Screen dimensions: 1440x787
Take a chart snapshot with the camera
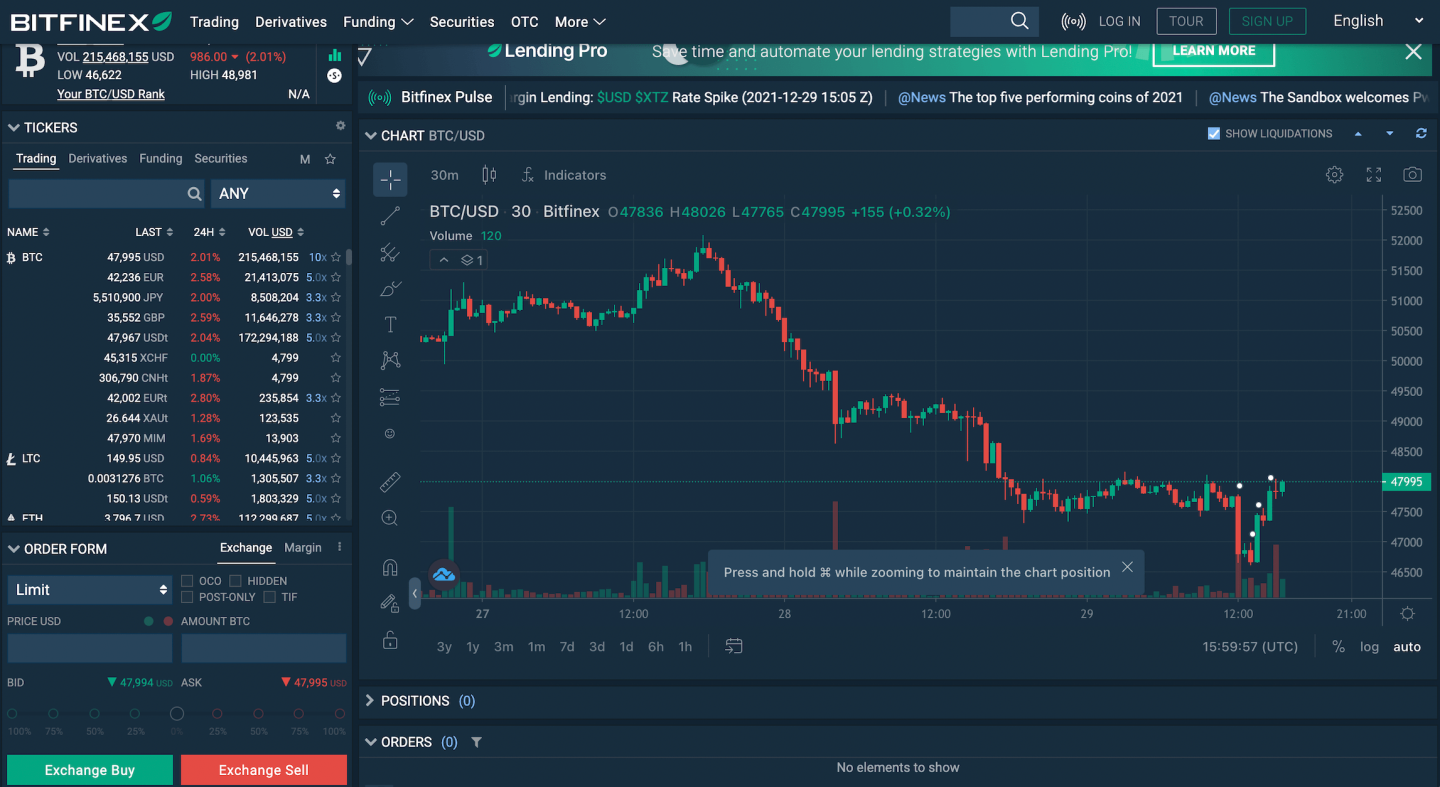click(1412, 175)
